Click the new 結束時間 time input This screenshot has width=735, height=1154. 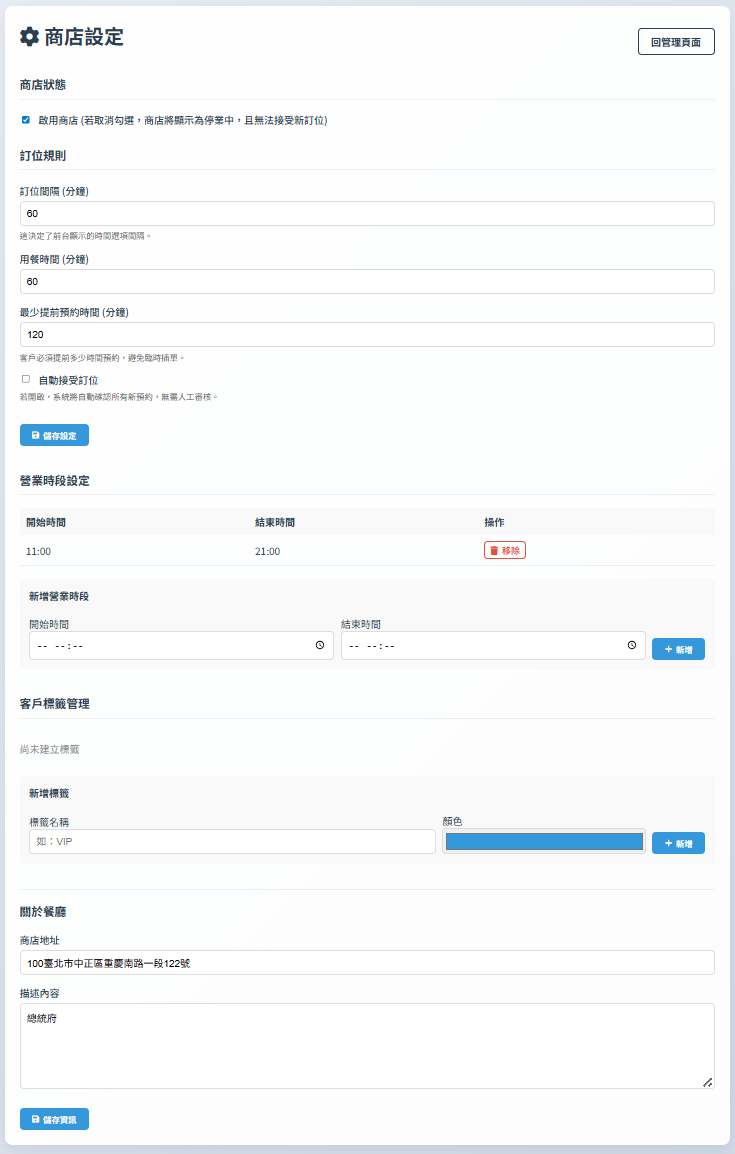pyautogui.click(x=493, y=645)
